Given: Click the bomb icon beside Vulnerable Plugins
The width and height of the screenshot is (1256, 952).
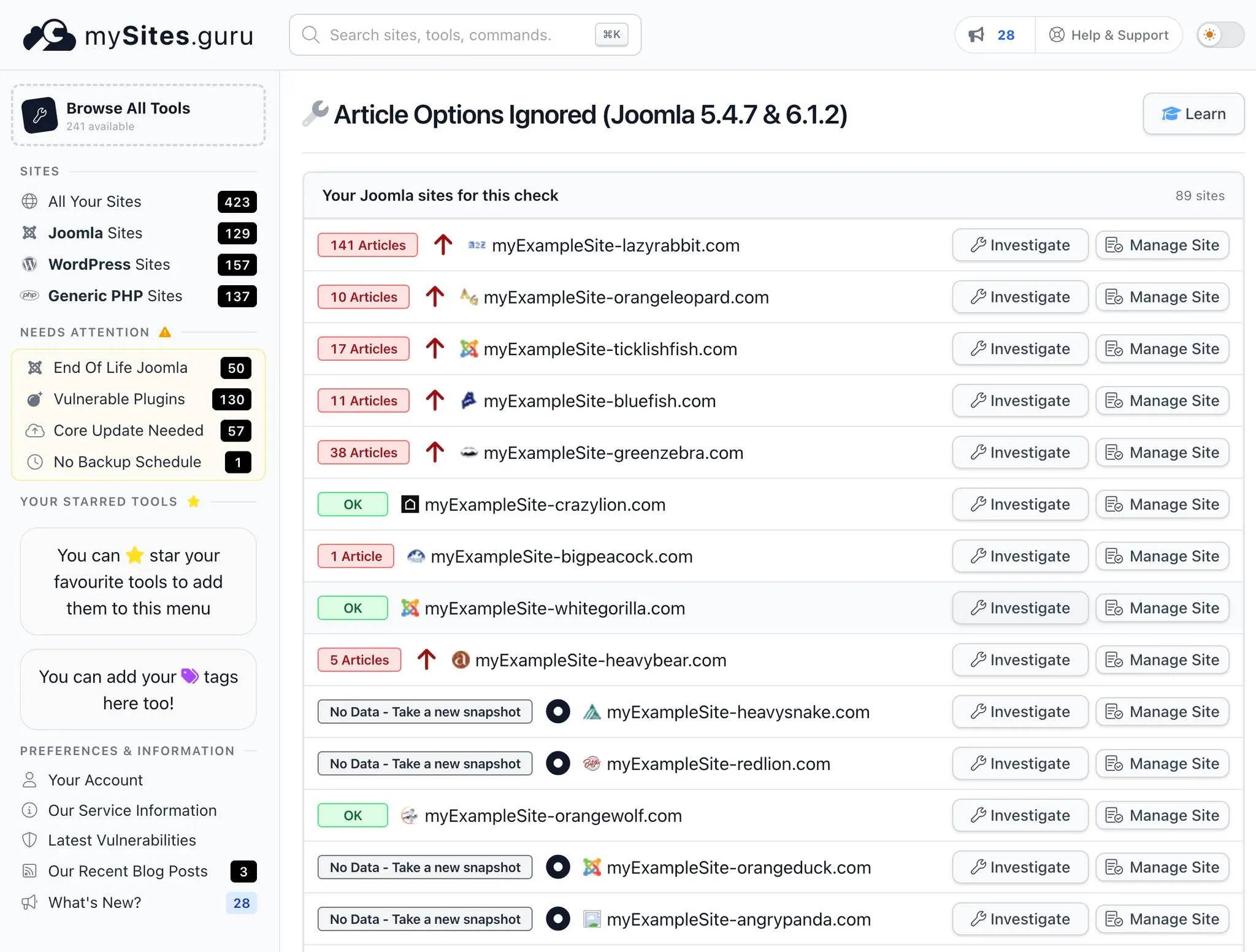Looking at the screenshot, I should pyautogui.click(x=35, y=399).
